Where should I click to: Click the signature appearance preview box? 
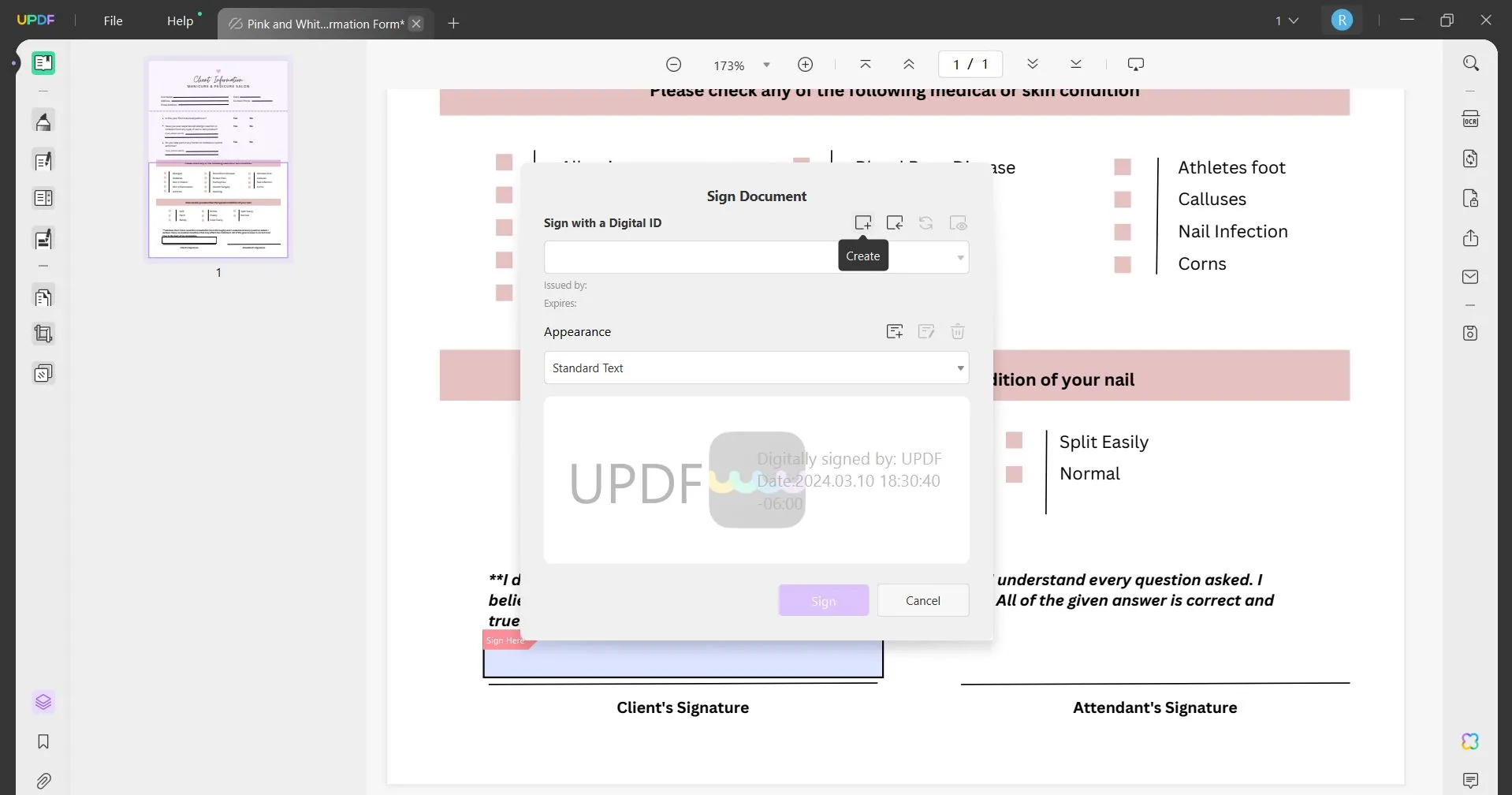(756, 480)
